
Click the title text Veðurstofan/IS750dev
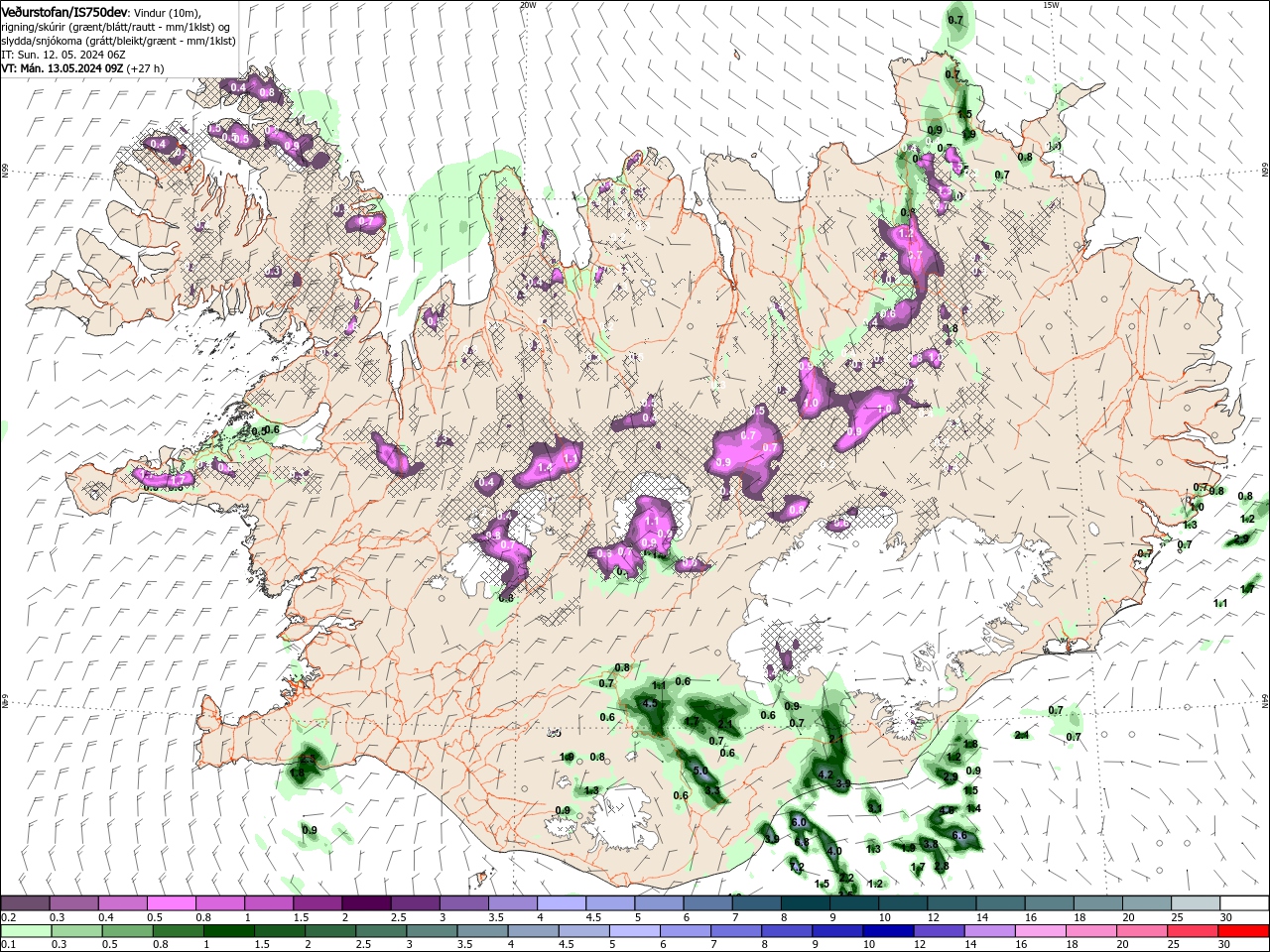coord(63,12)
